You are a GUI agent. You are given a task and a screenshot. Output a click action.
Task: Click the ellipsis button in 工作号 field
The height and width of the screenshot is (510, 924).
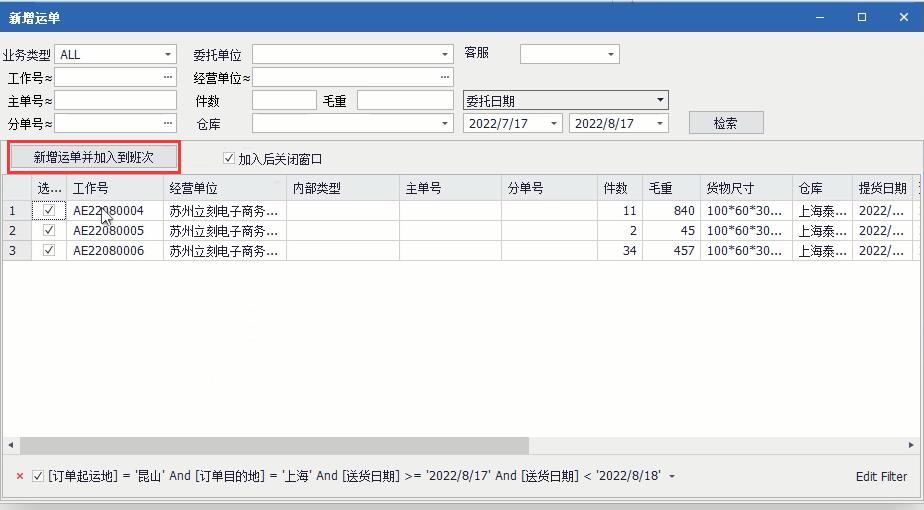coord(167,77)
